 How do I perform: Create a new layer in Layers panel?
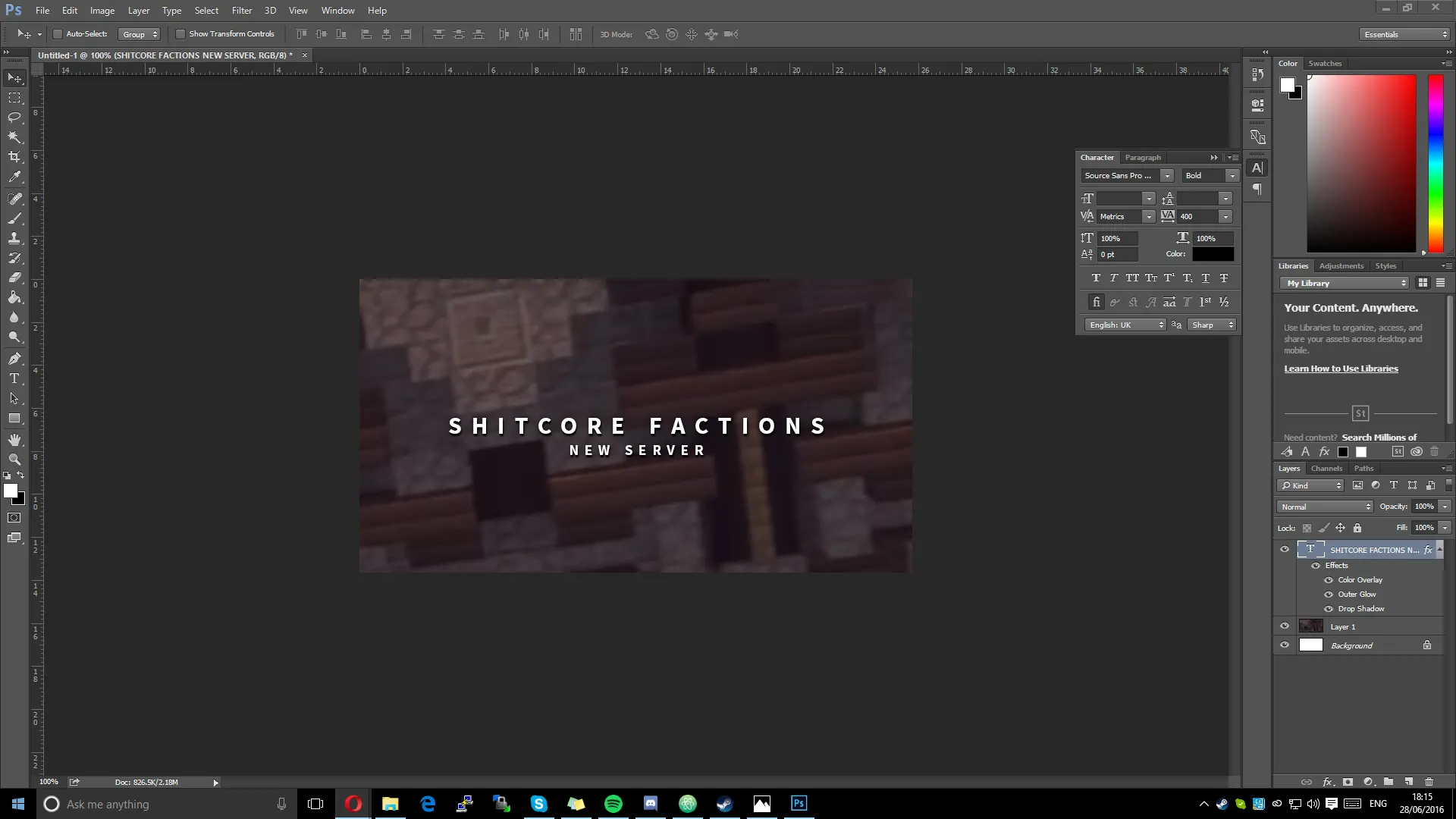click(1408, 782)
